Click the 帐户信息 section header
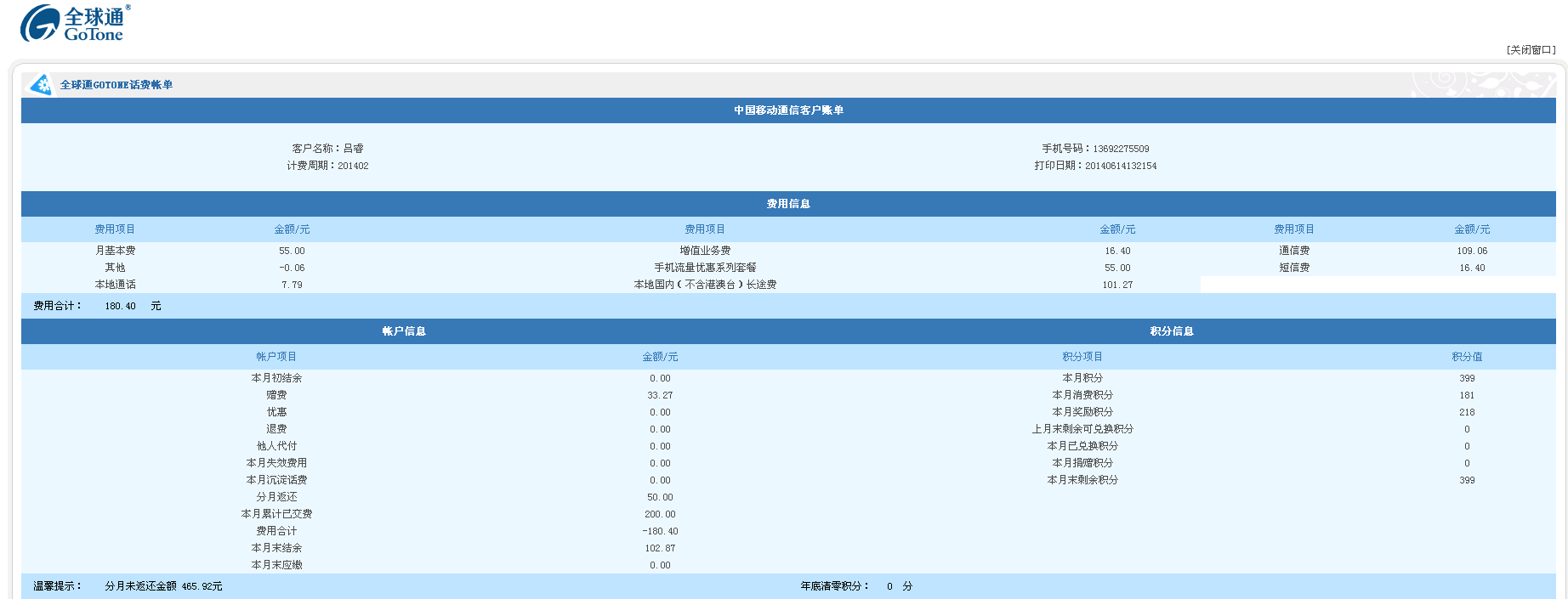 404,331
